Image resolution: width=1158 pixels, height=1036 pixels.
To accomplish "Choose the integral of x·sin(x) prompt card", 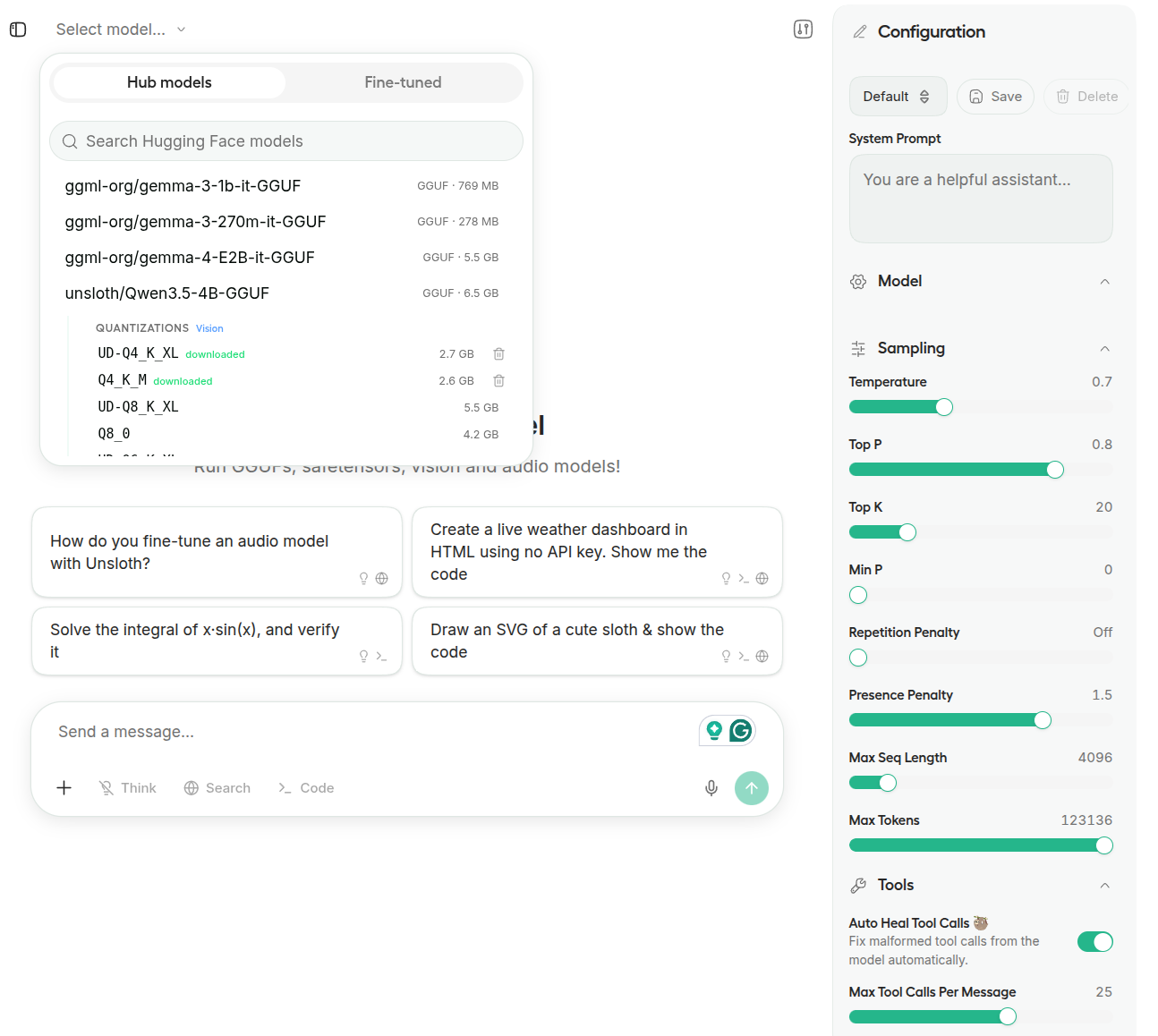I will coord(217,641).
